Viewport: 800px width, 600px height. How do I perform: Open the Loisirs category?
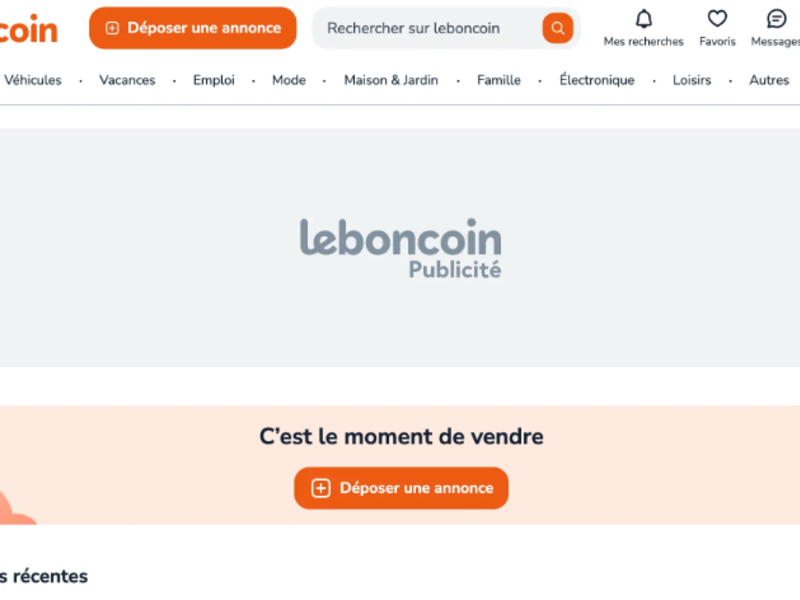point(692,80)
